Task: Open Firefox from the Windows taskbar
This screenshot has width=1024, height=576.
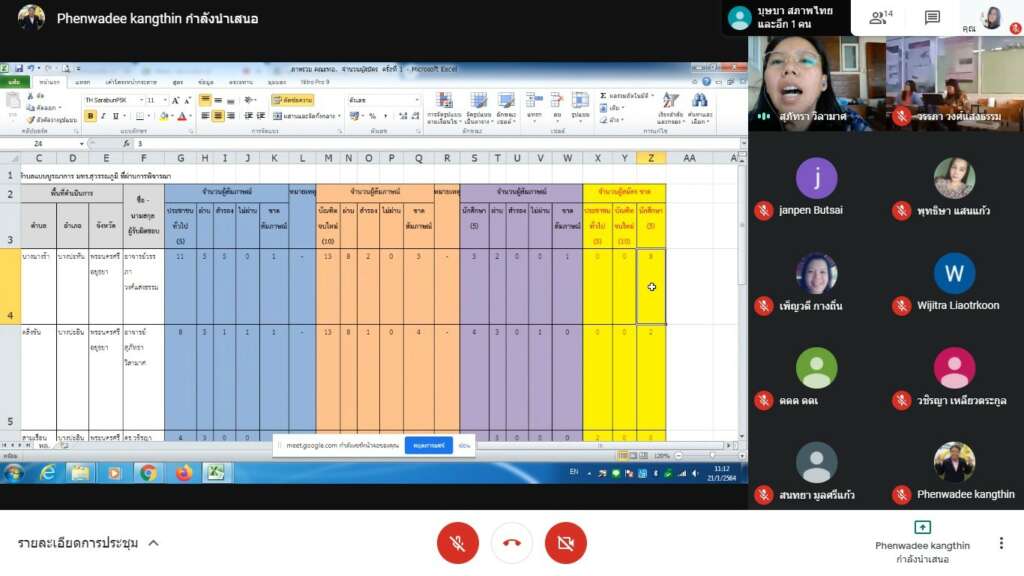Action: pyautogui.click(x=184, y=472)
